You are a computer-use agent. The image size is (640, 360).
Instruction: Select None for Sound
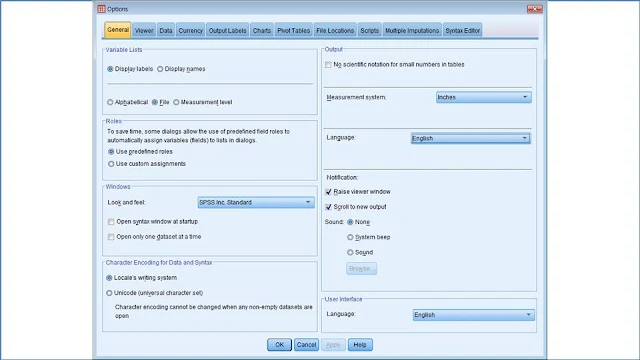tap(350, 222)
